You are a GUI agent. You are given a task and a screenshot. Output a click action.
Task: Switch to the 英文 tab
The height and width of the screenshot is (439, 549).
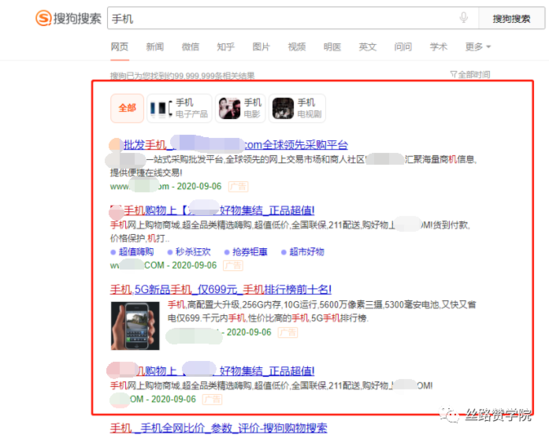click(368, 47)
